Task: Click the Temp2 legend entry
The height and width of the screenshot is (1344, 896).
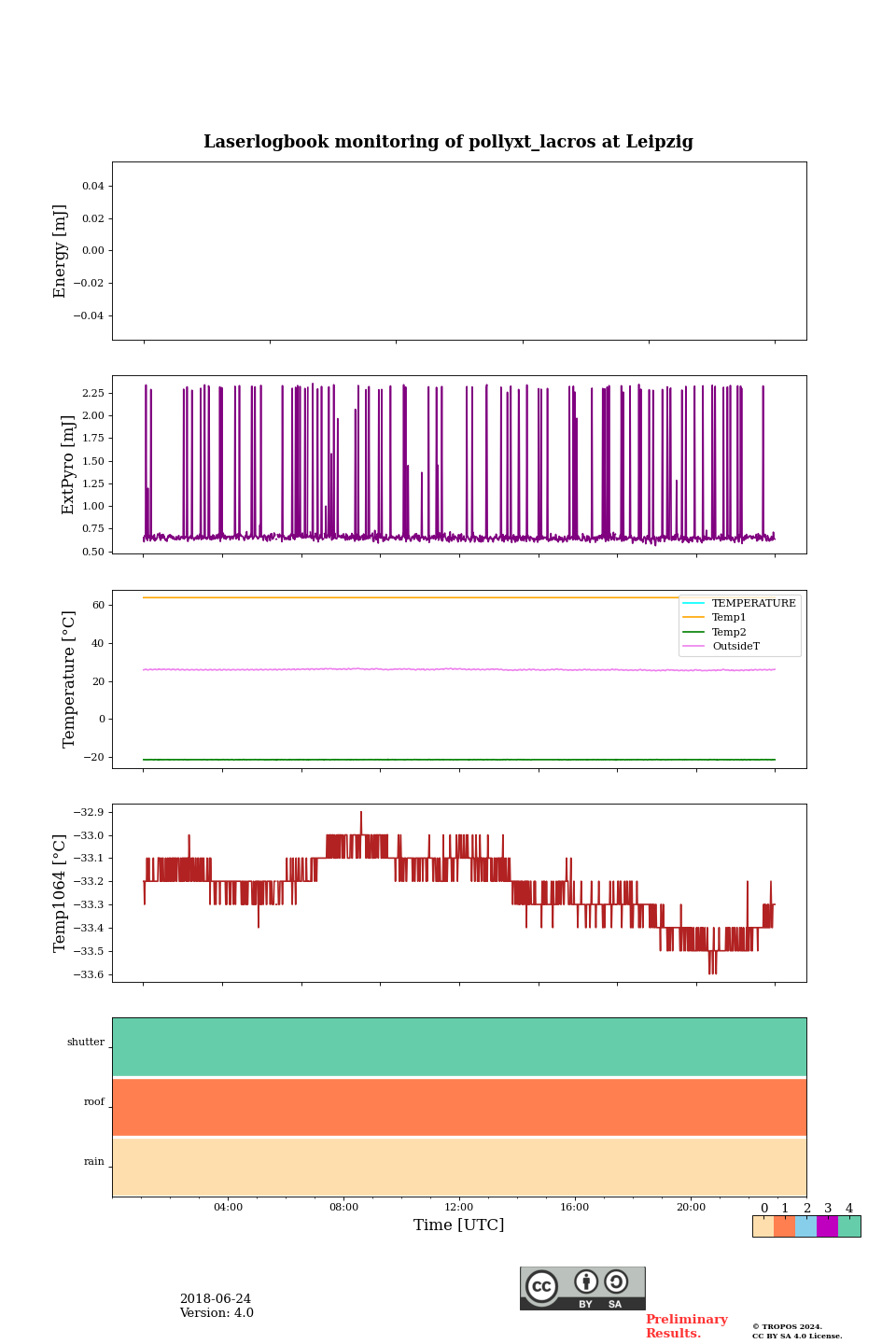Action: click(x=715, y=632)
